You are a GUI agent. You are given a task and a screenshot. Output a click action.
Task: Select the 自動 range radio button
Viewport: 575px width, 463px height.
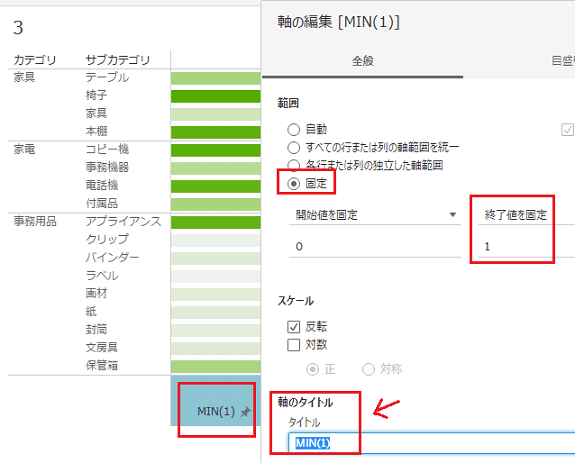tap(293, 129)
